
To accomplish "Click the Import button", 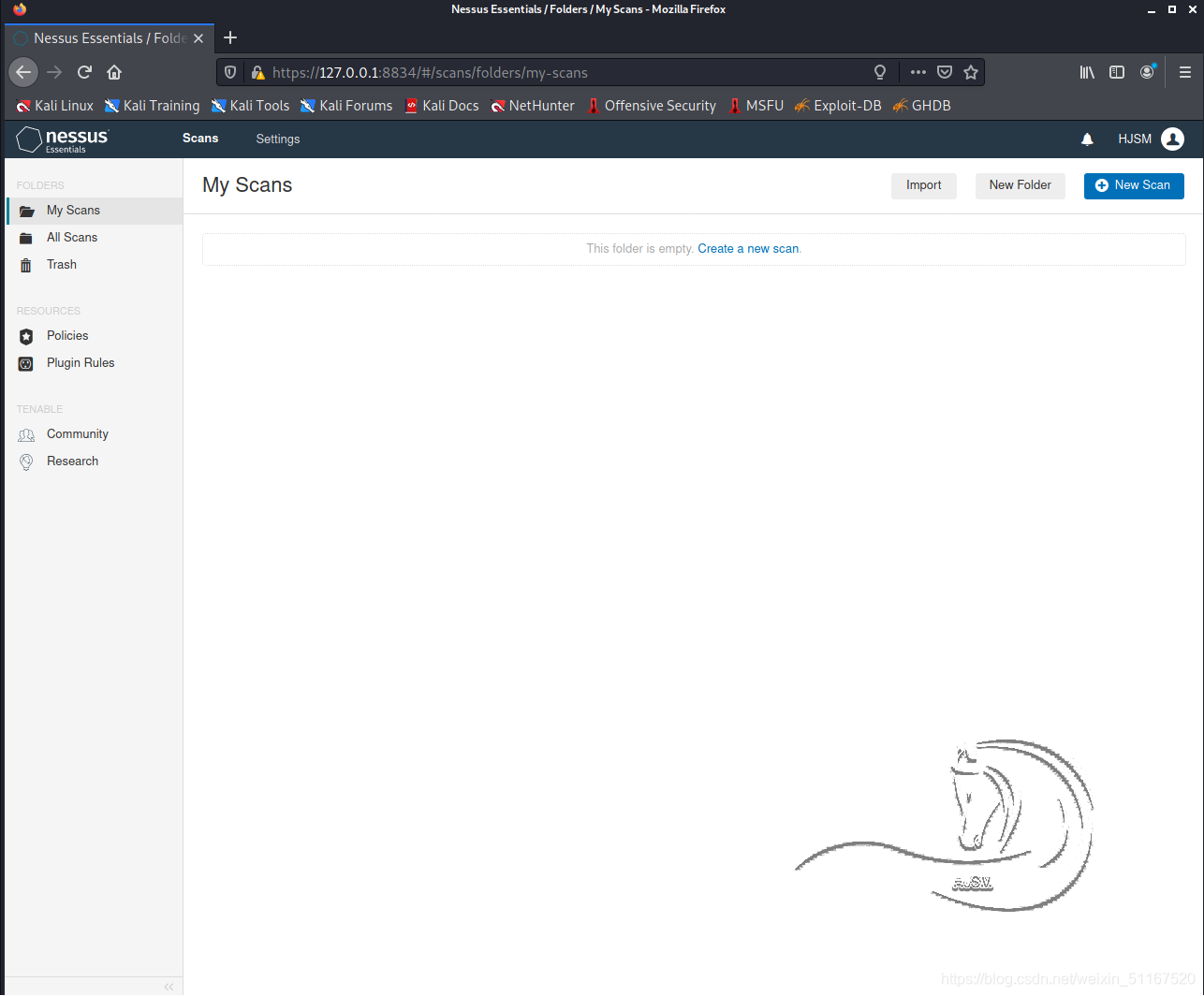I will pos(923,185).
